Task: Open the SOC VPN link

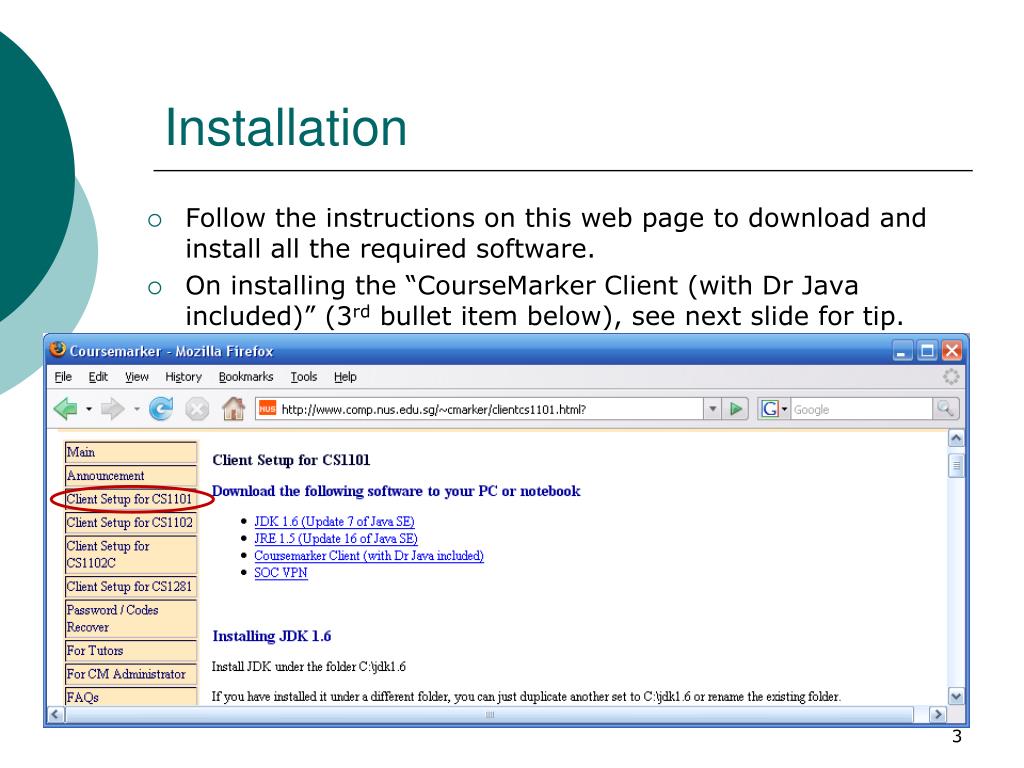Action: (x=281, y=572)
